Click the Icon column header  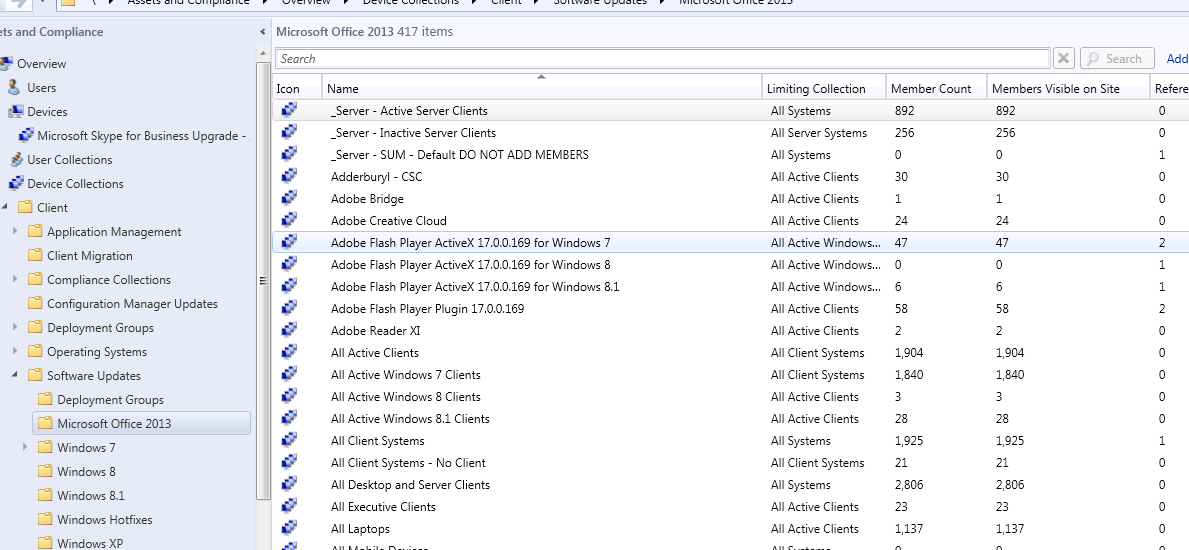(x=297, y=88)
